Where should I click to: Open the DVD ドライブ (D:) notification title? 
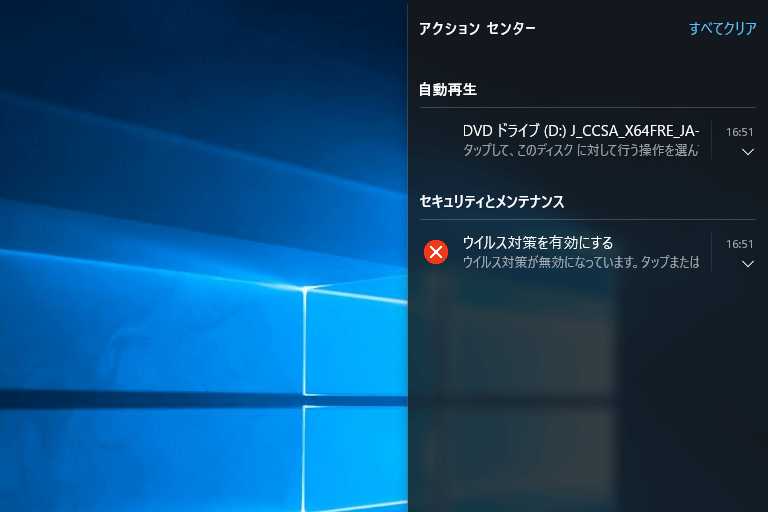[x=581, y=131]
